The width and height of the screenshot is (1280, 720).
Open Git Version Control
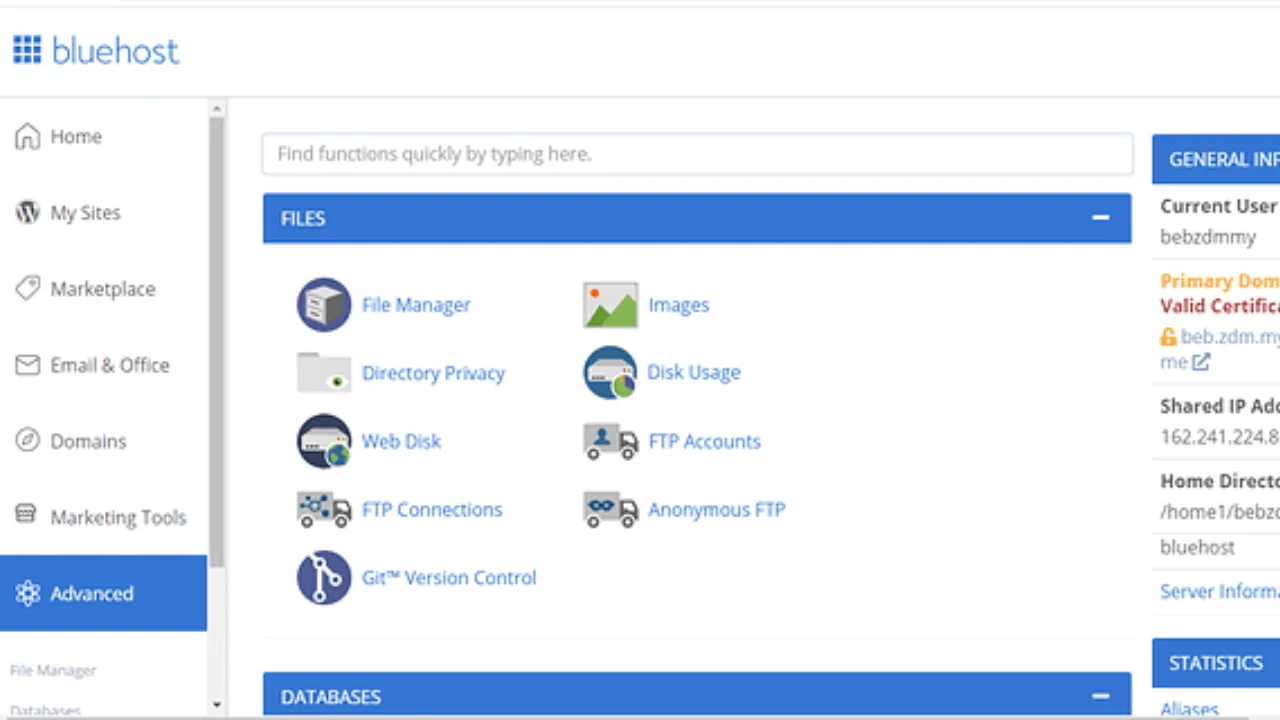pyautogui.click(x=323, y=577)
